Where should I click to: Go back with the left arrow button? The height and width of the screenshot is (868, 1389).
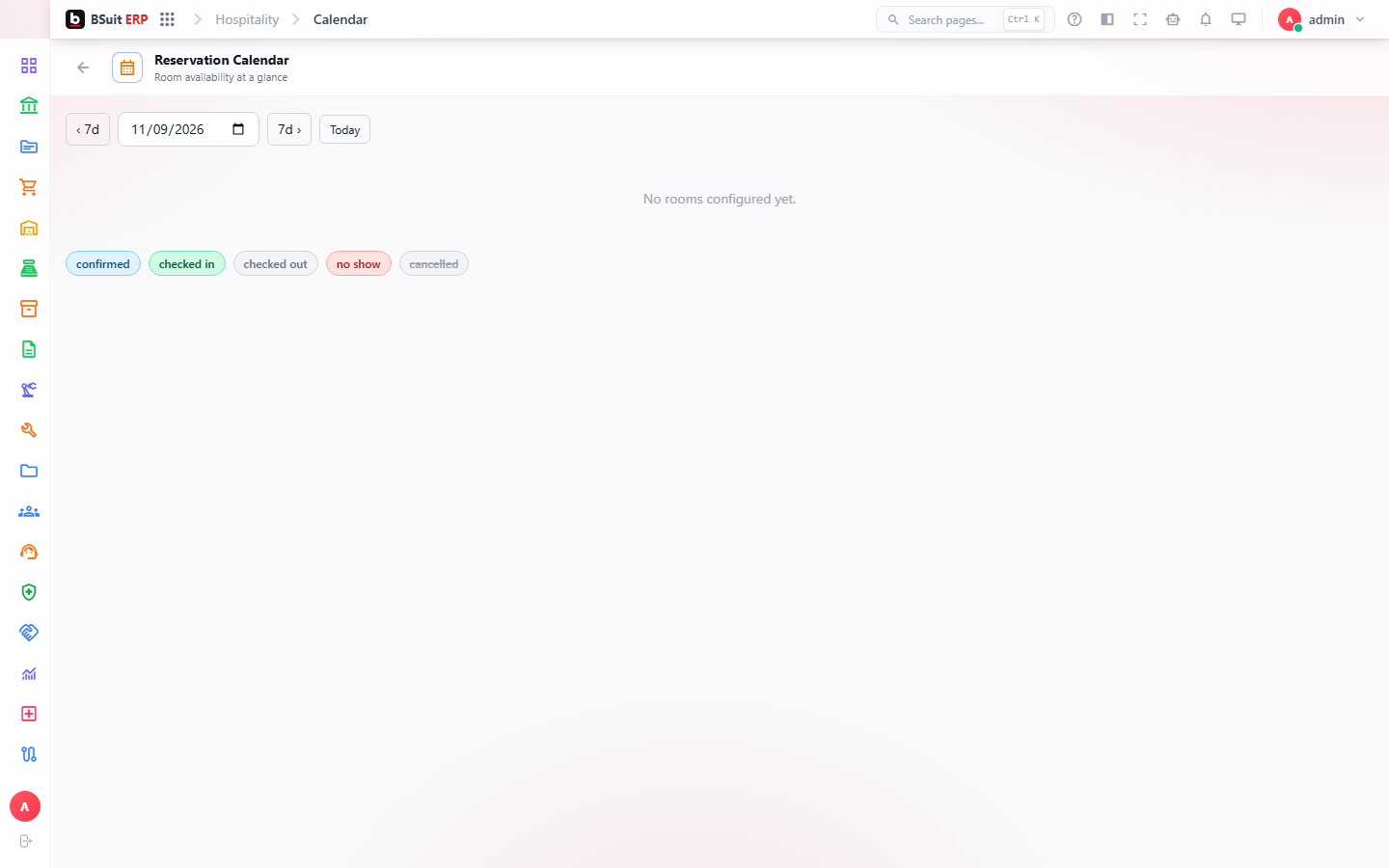83,68
